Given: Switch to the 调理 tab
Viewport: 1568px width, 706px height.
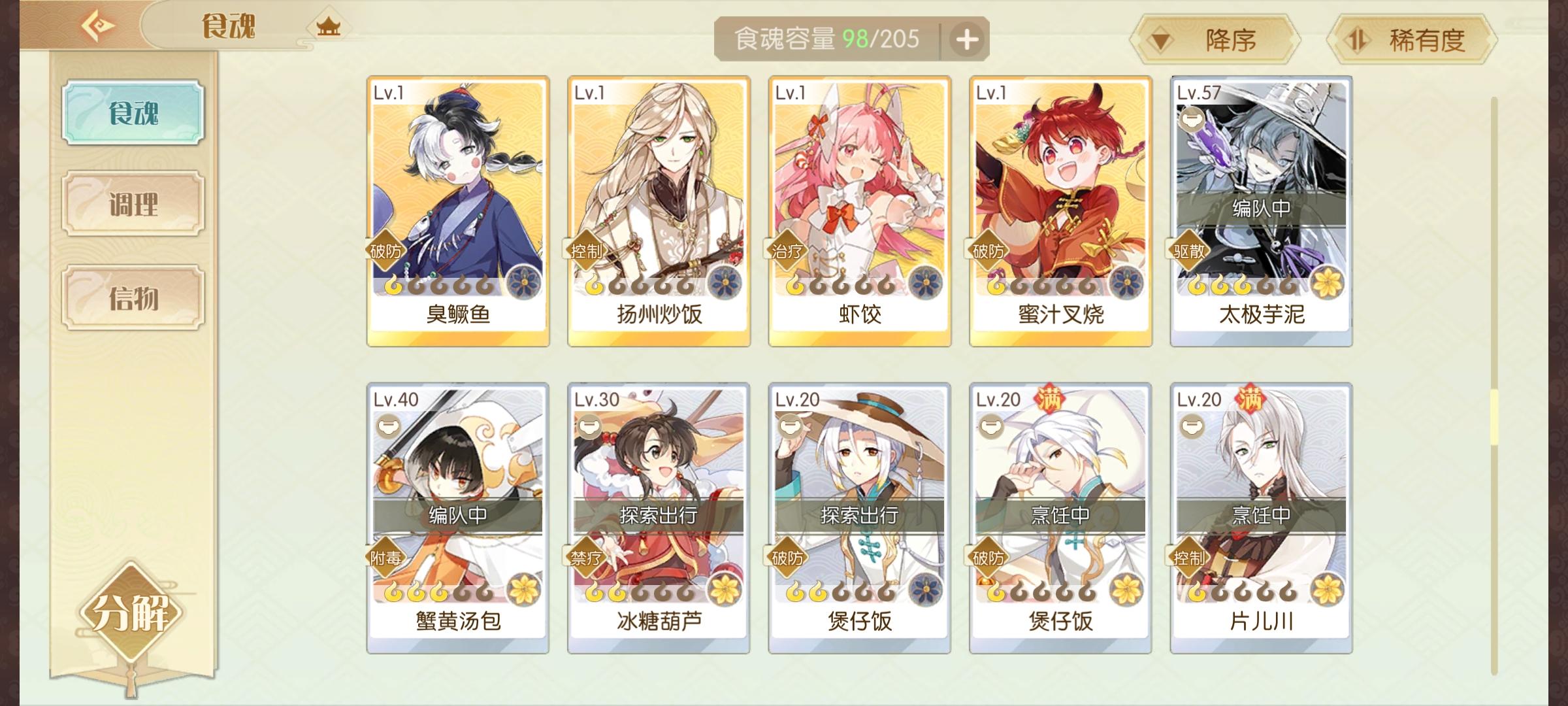Looking at the screenshot, I should point(133,204).
